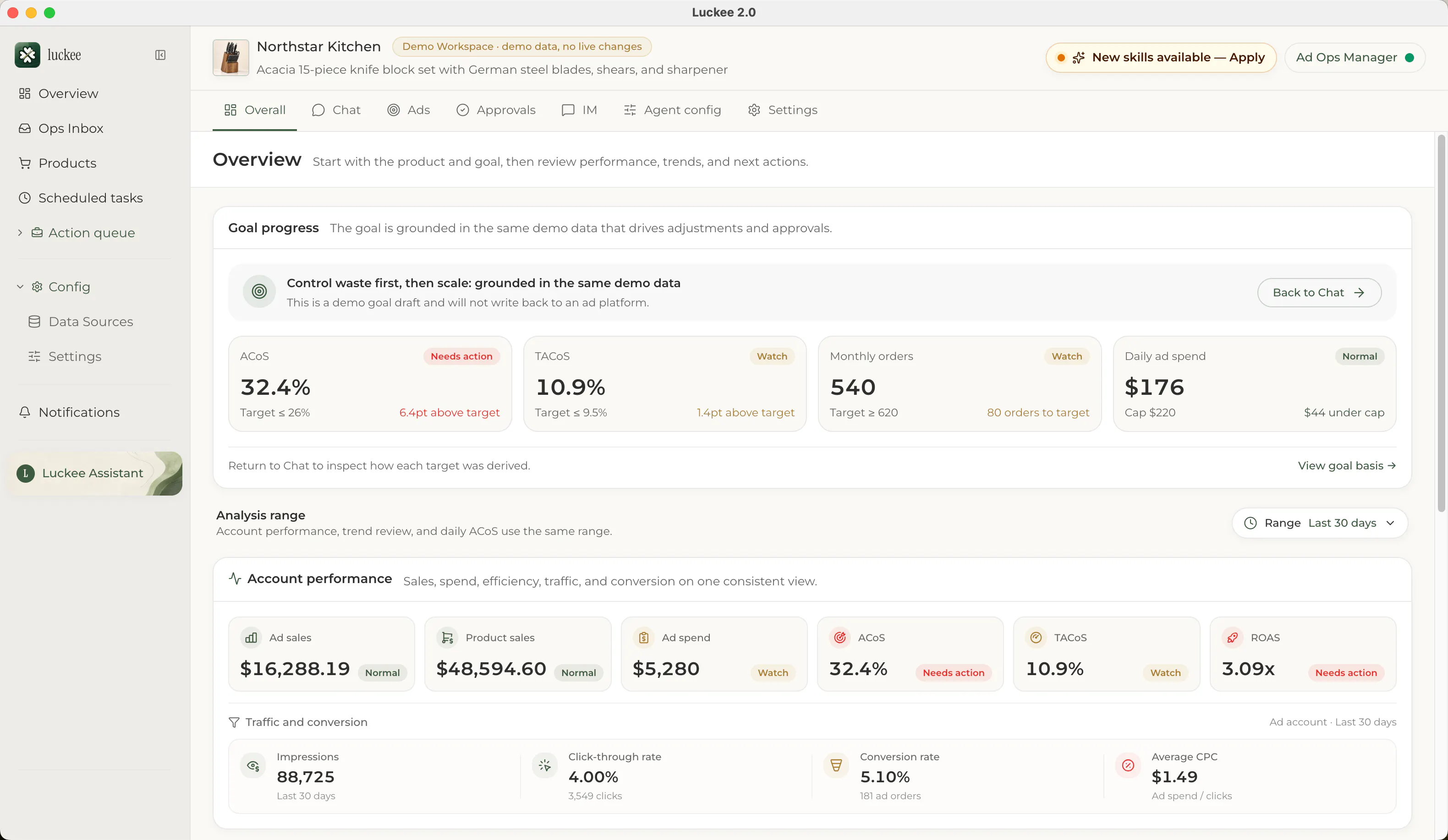Expand the Action queue tree item

(20, 233)
